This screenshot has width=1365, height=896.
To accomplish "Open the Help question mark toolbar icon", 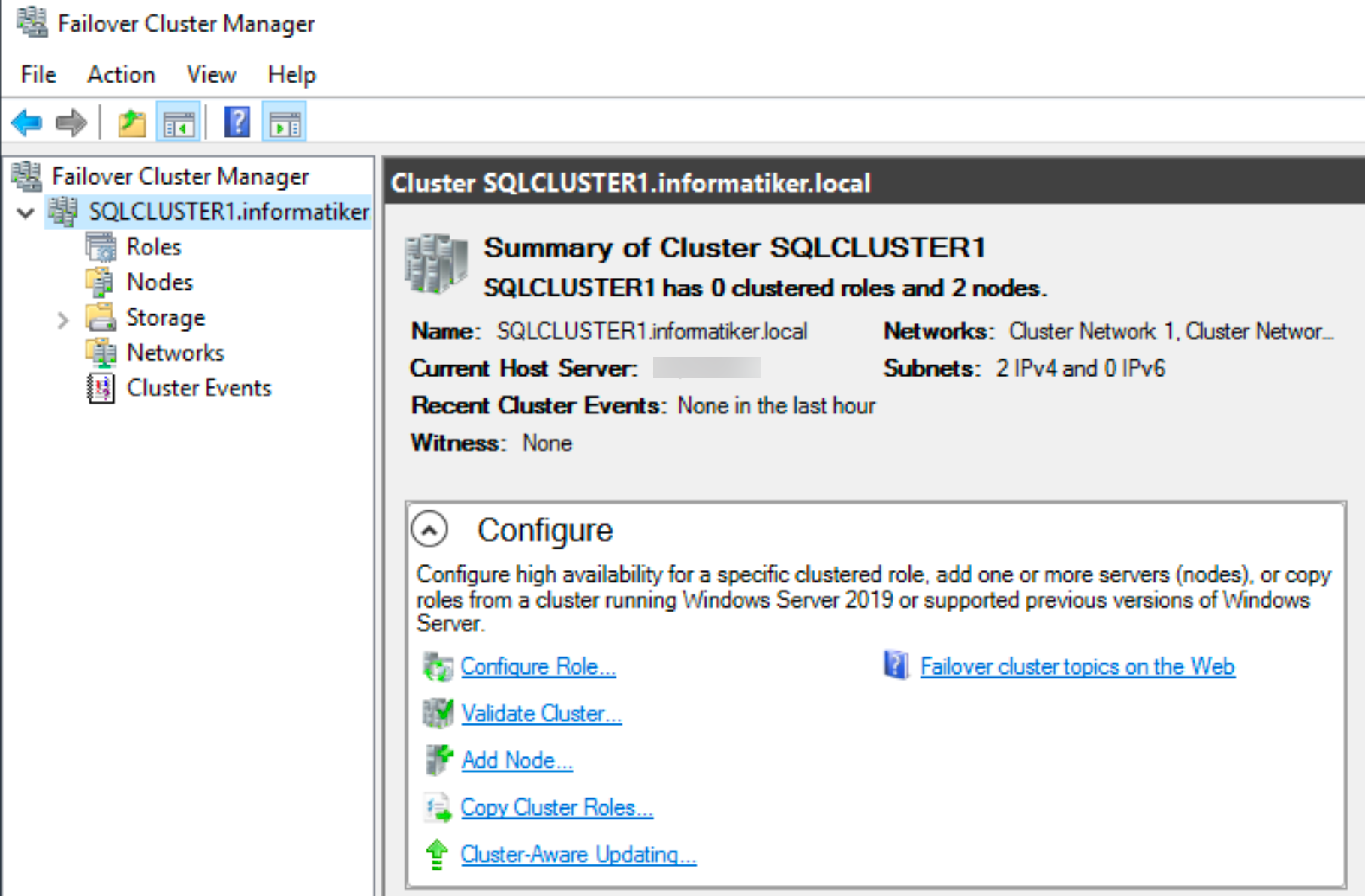I will [x=237, y=122].
